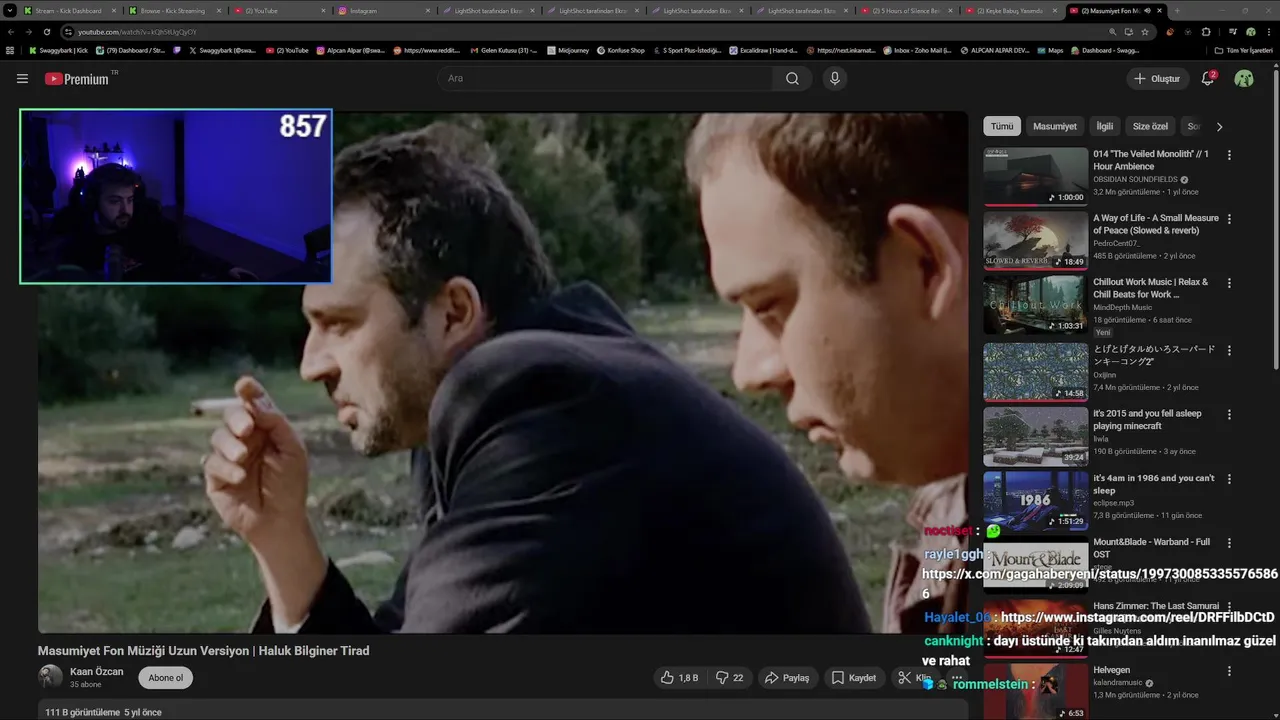The width and height of the screenshot is (1280, 720).
Task: Open options for "4am in 1986" video
Action: (x=1229, y=479)
